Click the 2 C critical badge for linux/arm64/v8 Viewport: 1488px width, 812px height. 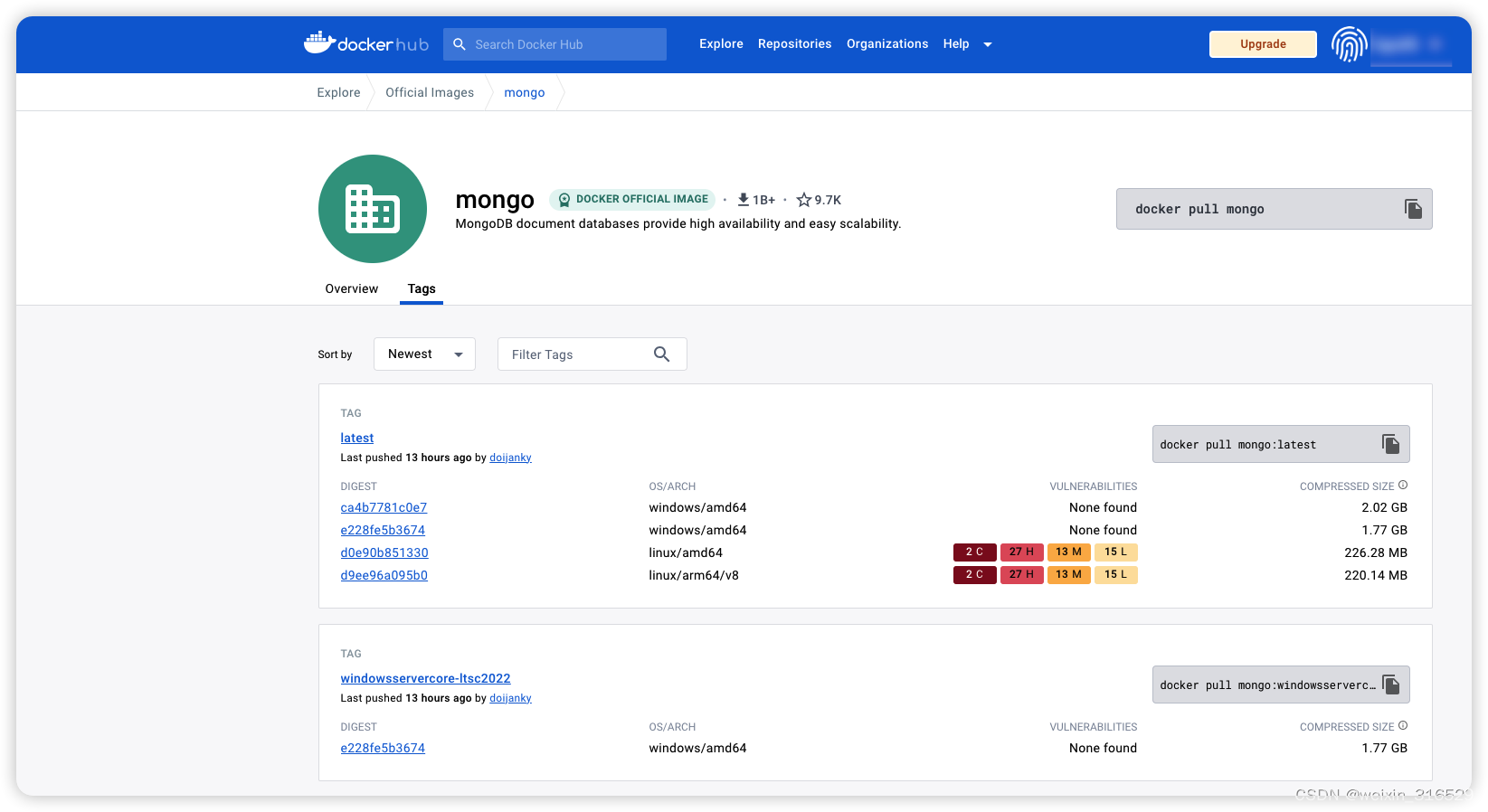pyautogui.click(x=974, y=574)
